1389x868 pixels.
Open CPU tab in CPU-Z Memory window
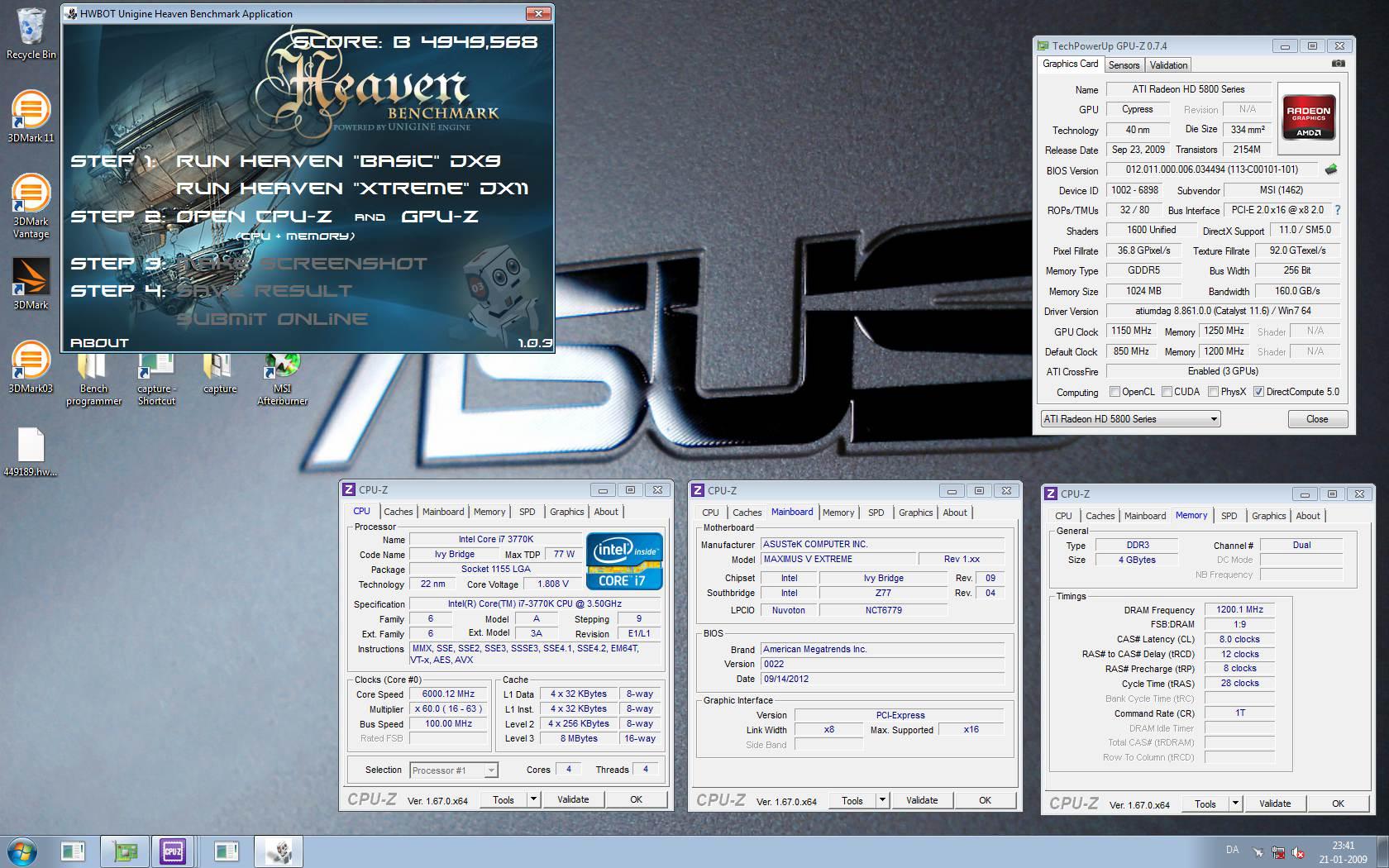pos(1063,516)
